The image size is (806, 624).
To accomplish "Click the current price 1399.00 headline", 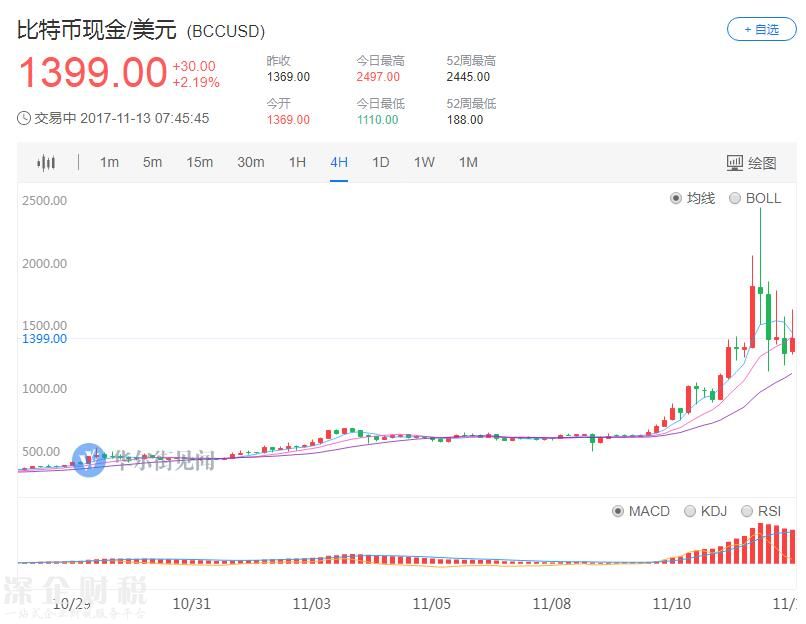I will pos(93,72).
